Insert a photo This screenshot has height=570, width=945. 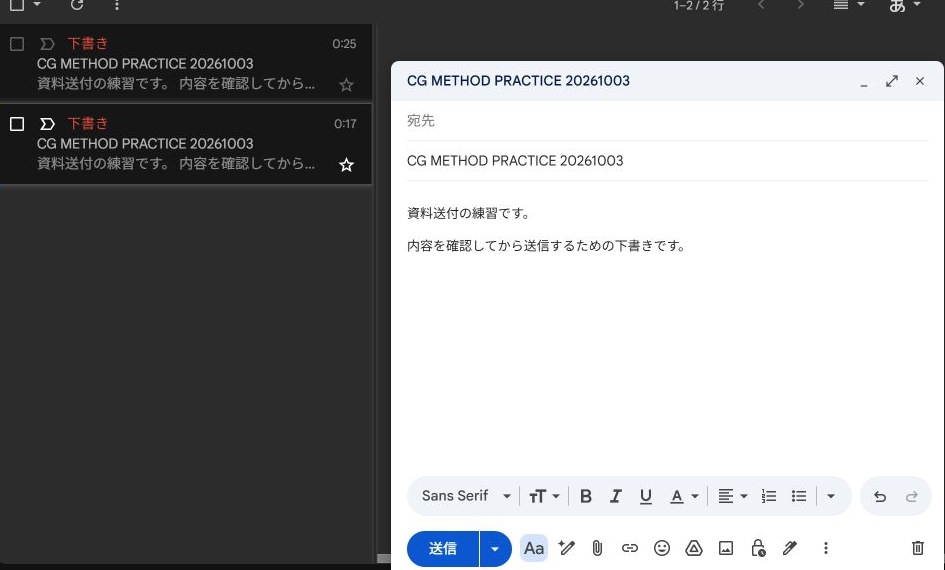(726, 548)
